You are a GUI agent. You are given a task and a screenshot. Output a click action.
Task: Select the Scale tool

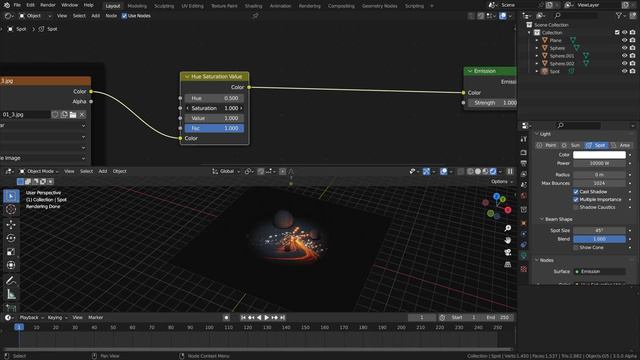click(x=11, y=251)
